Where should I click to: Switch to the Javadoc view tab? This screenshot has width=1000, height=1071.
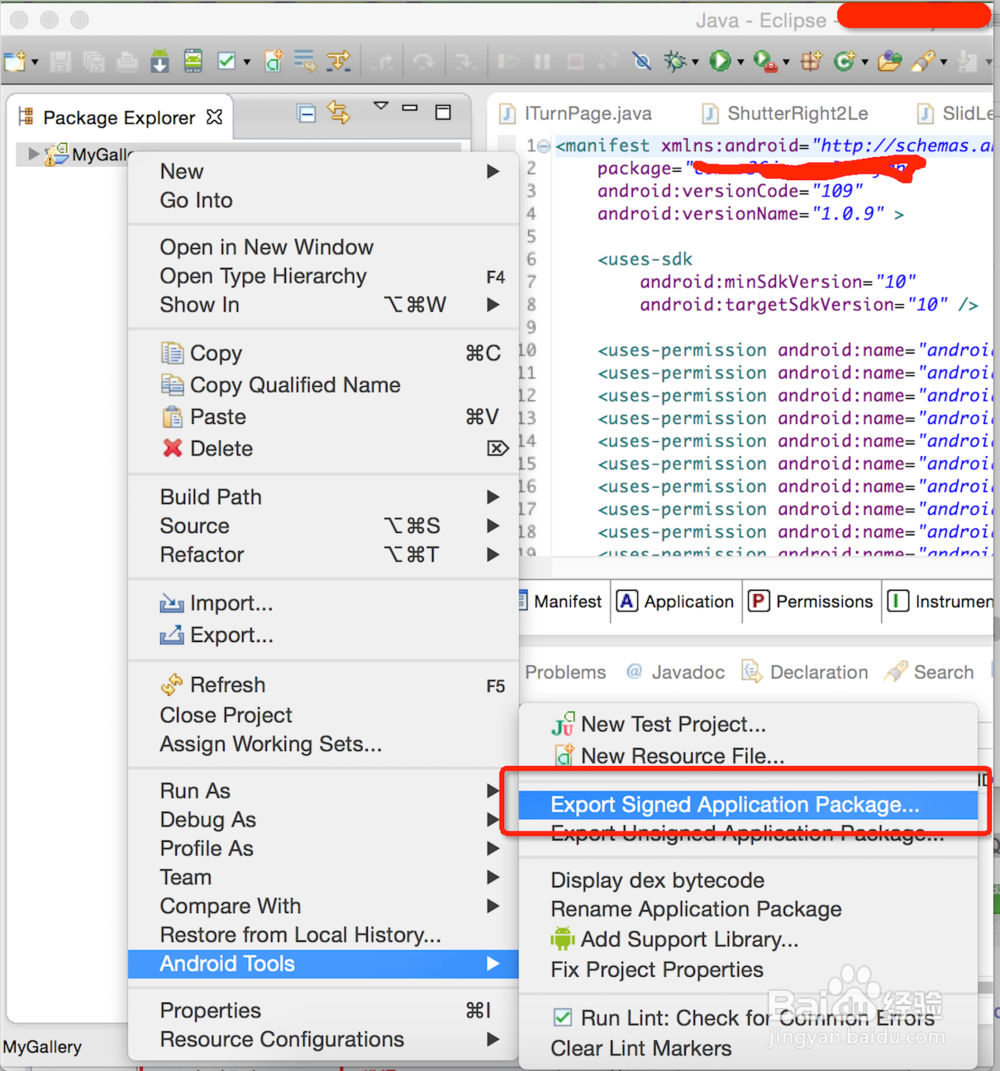click(x=676, y=673)
